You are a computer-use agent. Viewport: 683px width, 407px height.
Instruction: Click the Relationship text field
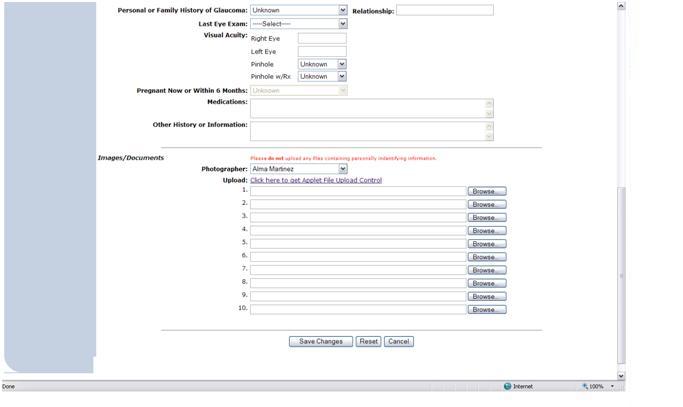point(445,10)
